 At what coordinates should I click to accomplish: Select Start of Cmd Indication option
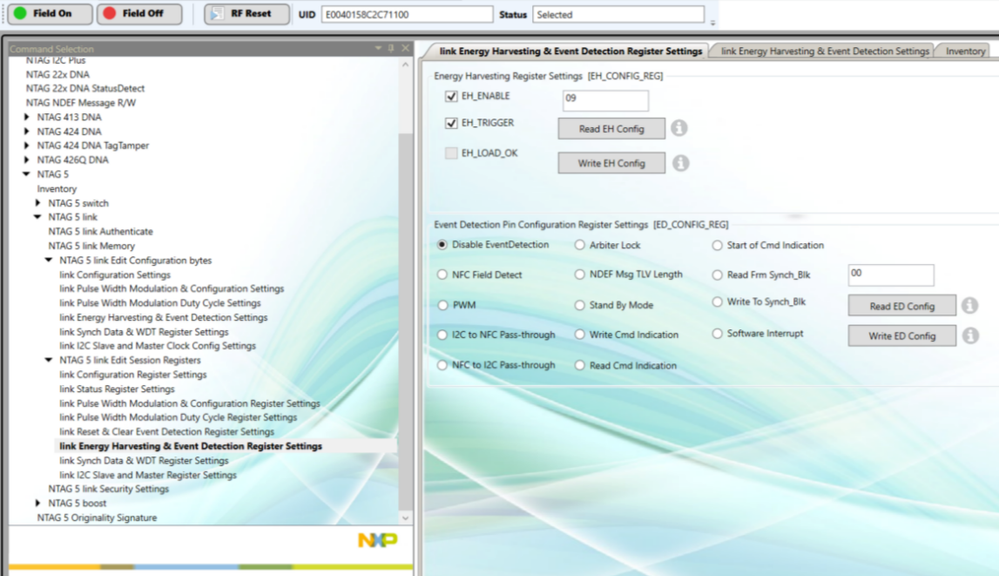point(717,245)
